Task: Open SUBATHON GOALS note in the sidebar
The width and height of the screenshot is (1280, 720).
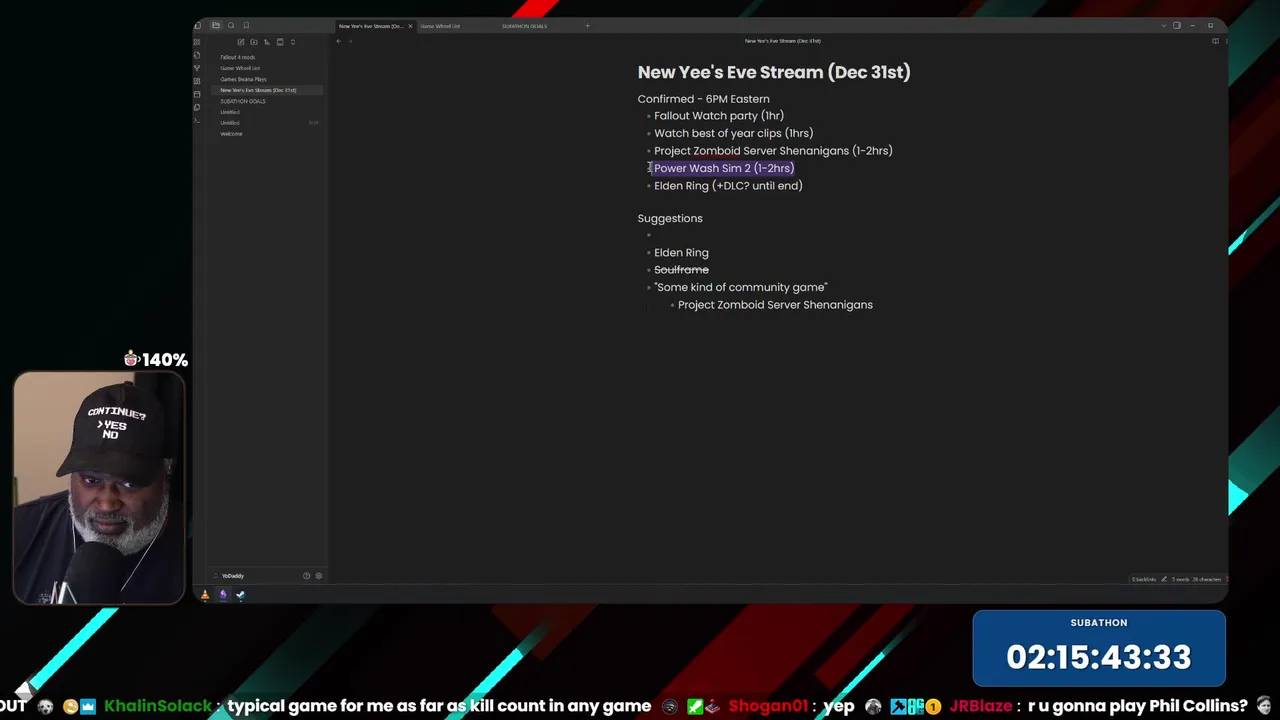Action: (243, 101)
